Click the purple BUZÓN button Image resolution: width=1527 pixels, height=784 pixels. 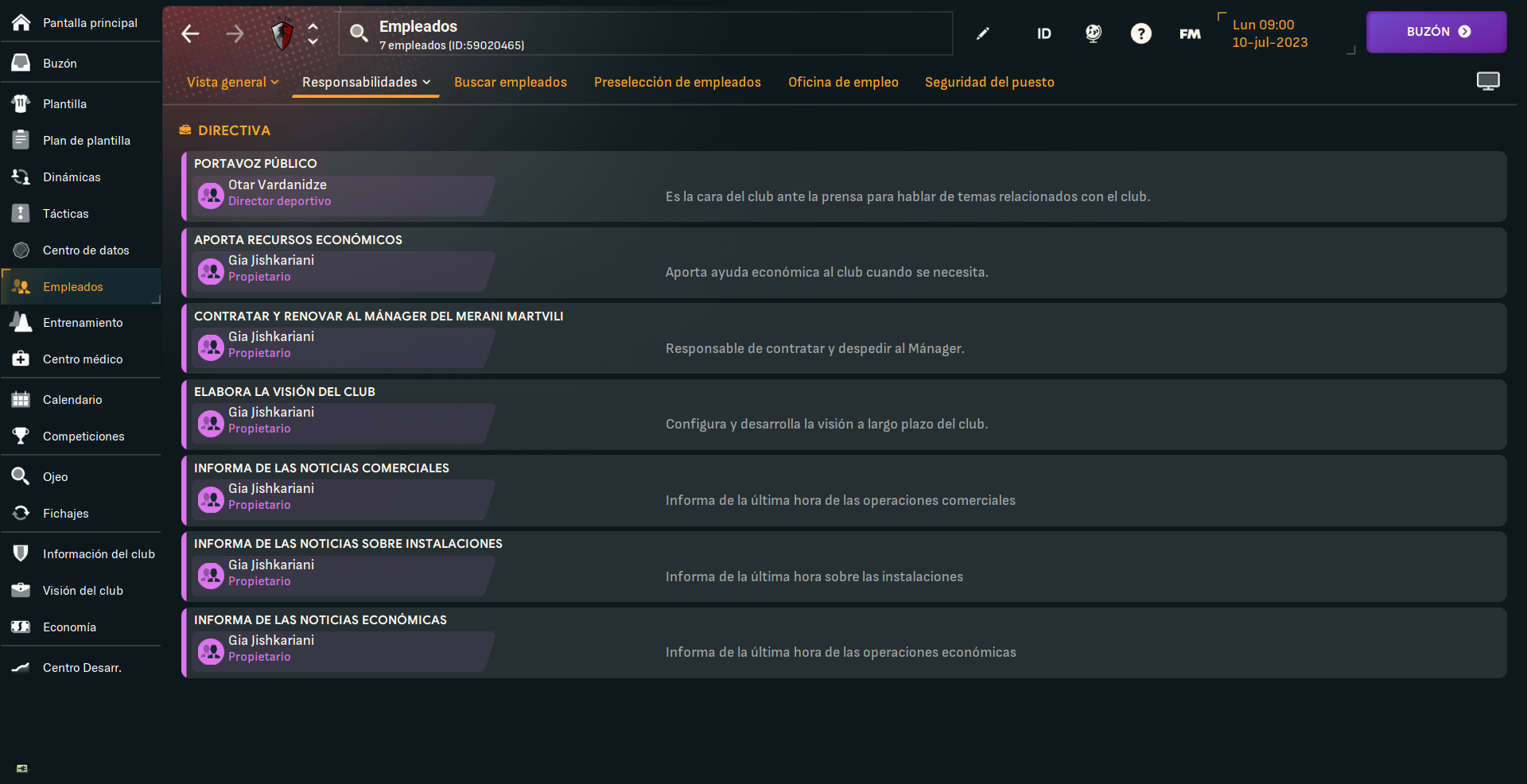(1436, 32)
